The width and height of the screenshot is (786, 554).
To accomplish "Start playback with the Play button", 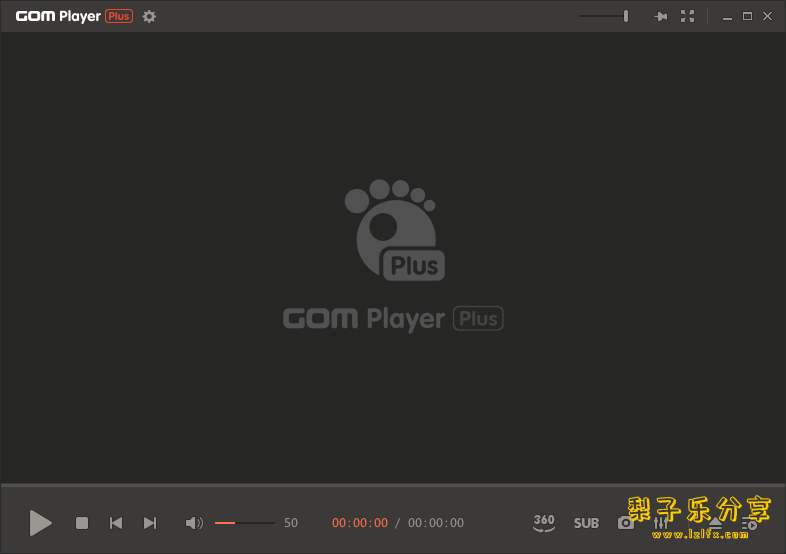I will 41,523.
